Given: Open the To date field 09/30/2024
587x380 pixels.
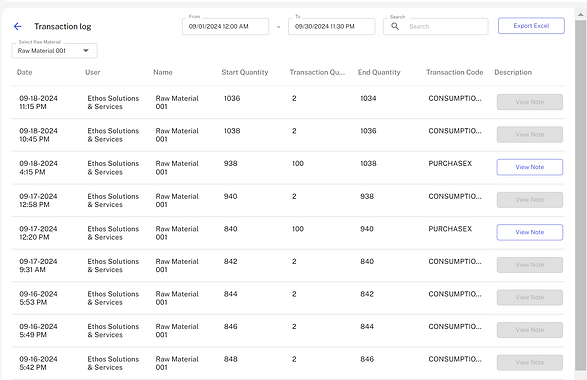Looking at the screenshot, I should [332, 26].
